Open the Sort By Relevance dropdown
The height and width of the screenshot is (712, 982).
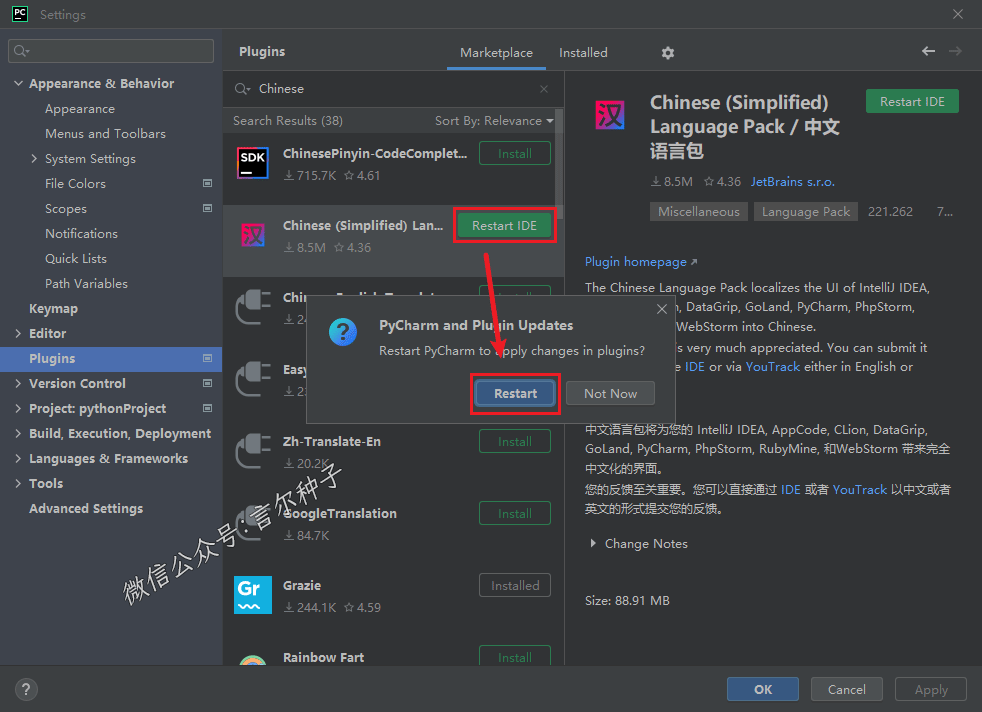[494, 121]
